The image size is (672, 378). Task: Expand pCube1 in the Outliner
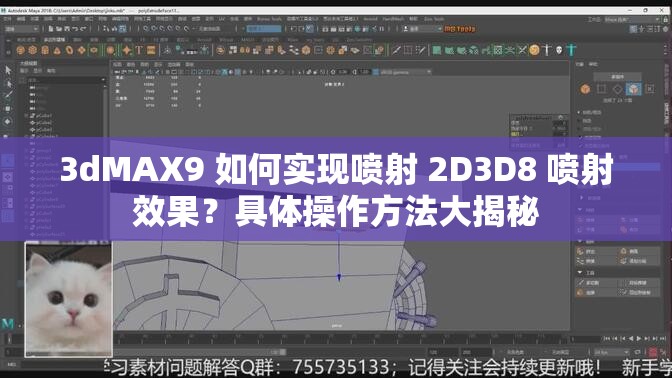coord(27,116)
